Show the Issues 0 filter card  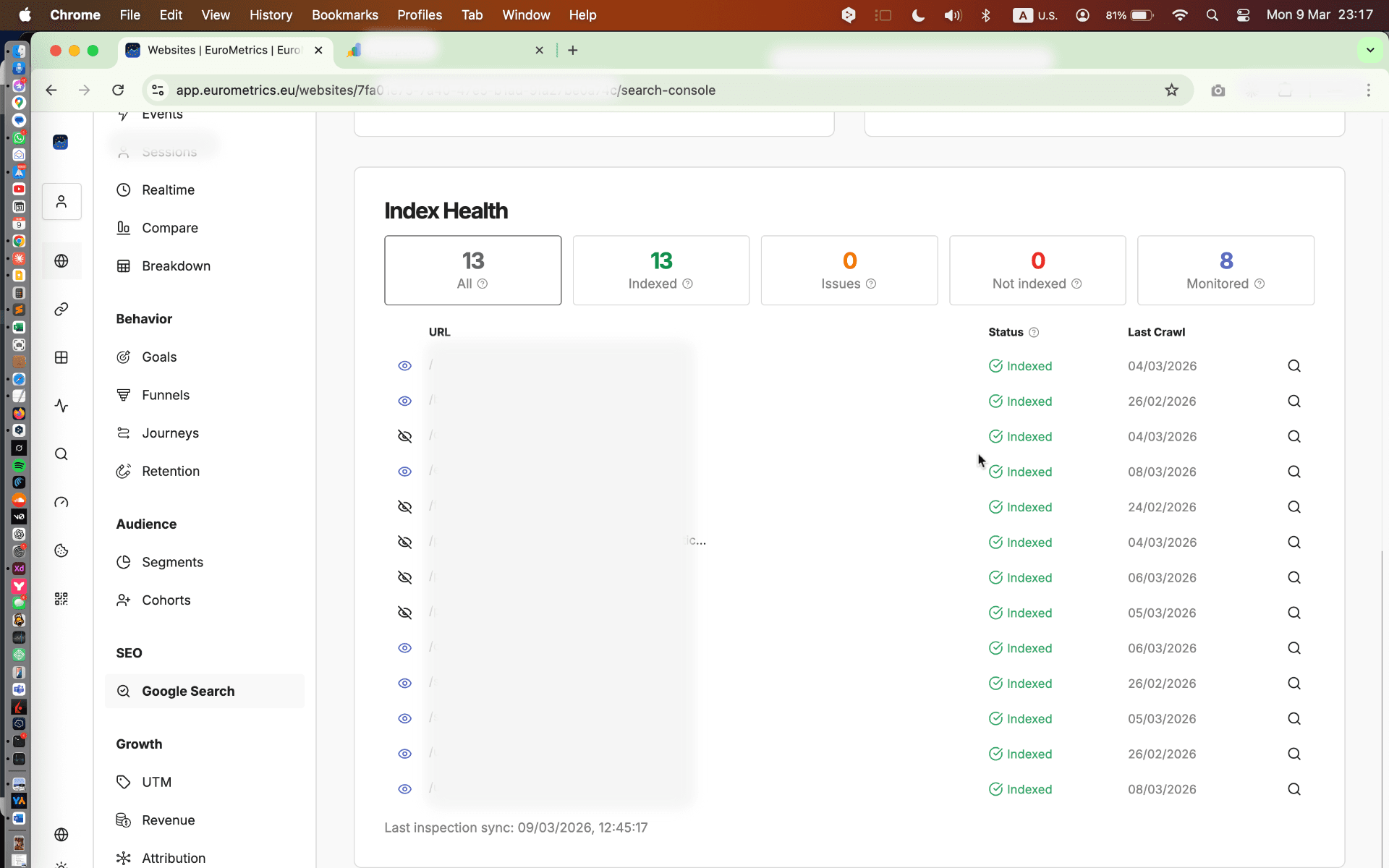pyautogui.click(x=849, y=270)
